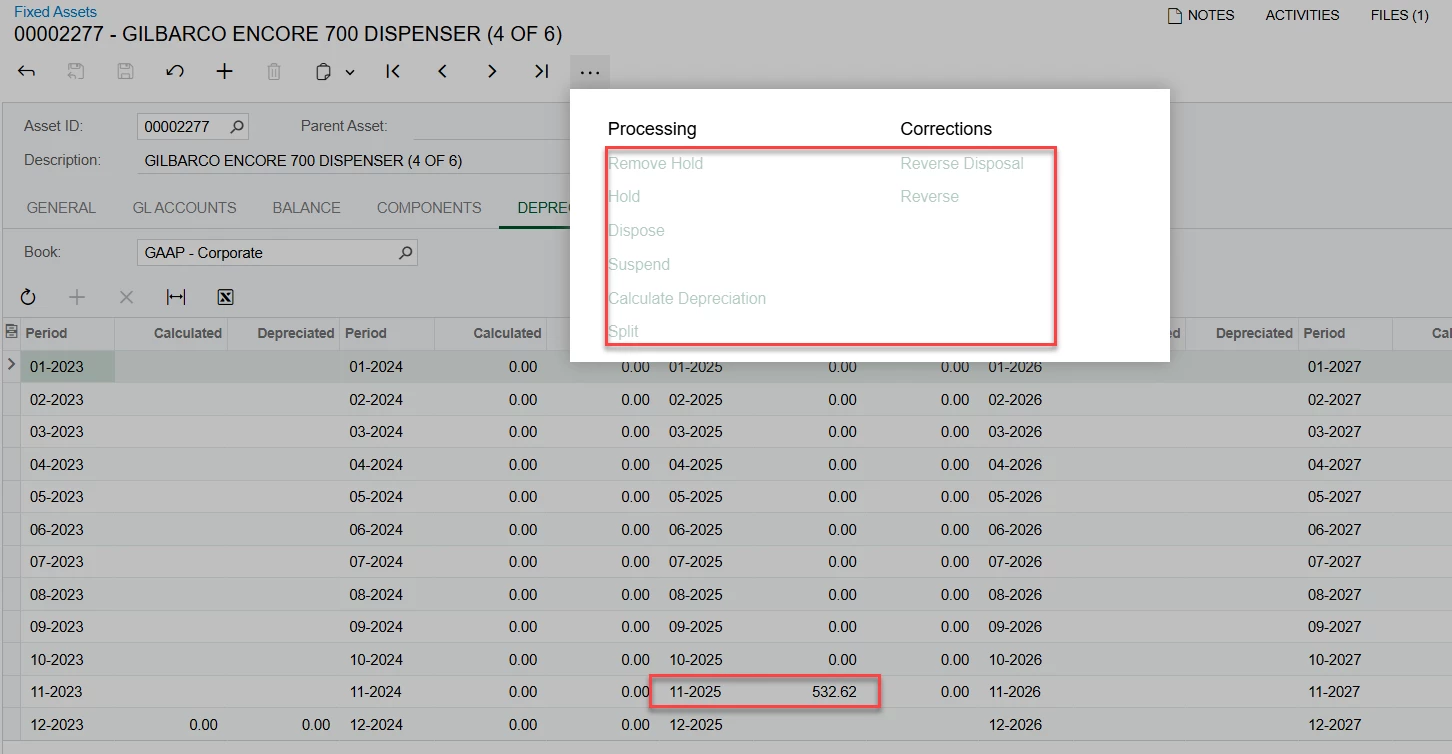Viewport: 1452px width, 754px height.
Task: Click the fit to screen columns icon
Action: pyautogui.click(x=176, y=297)
